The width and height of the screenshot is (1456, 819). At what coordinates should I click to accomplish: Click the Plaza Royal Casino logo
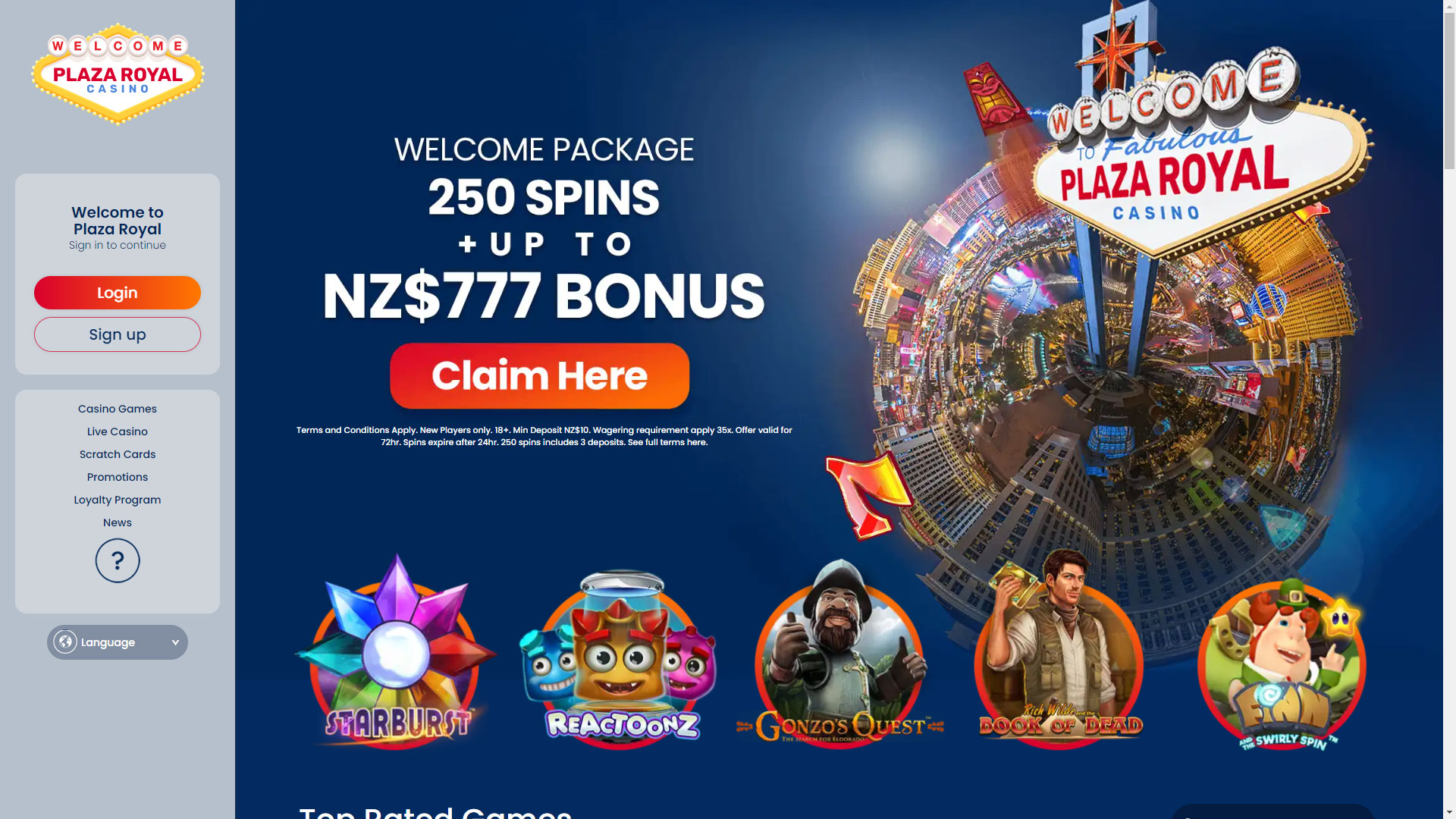118,74
